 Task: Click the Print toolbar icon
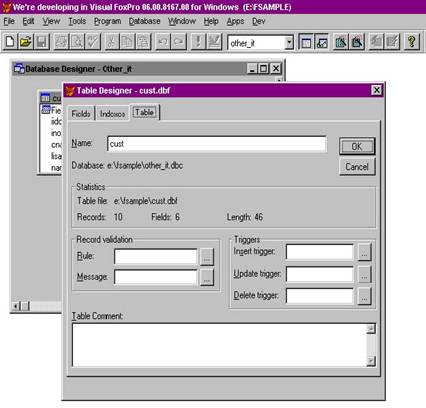(61, 42)
